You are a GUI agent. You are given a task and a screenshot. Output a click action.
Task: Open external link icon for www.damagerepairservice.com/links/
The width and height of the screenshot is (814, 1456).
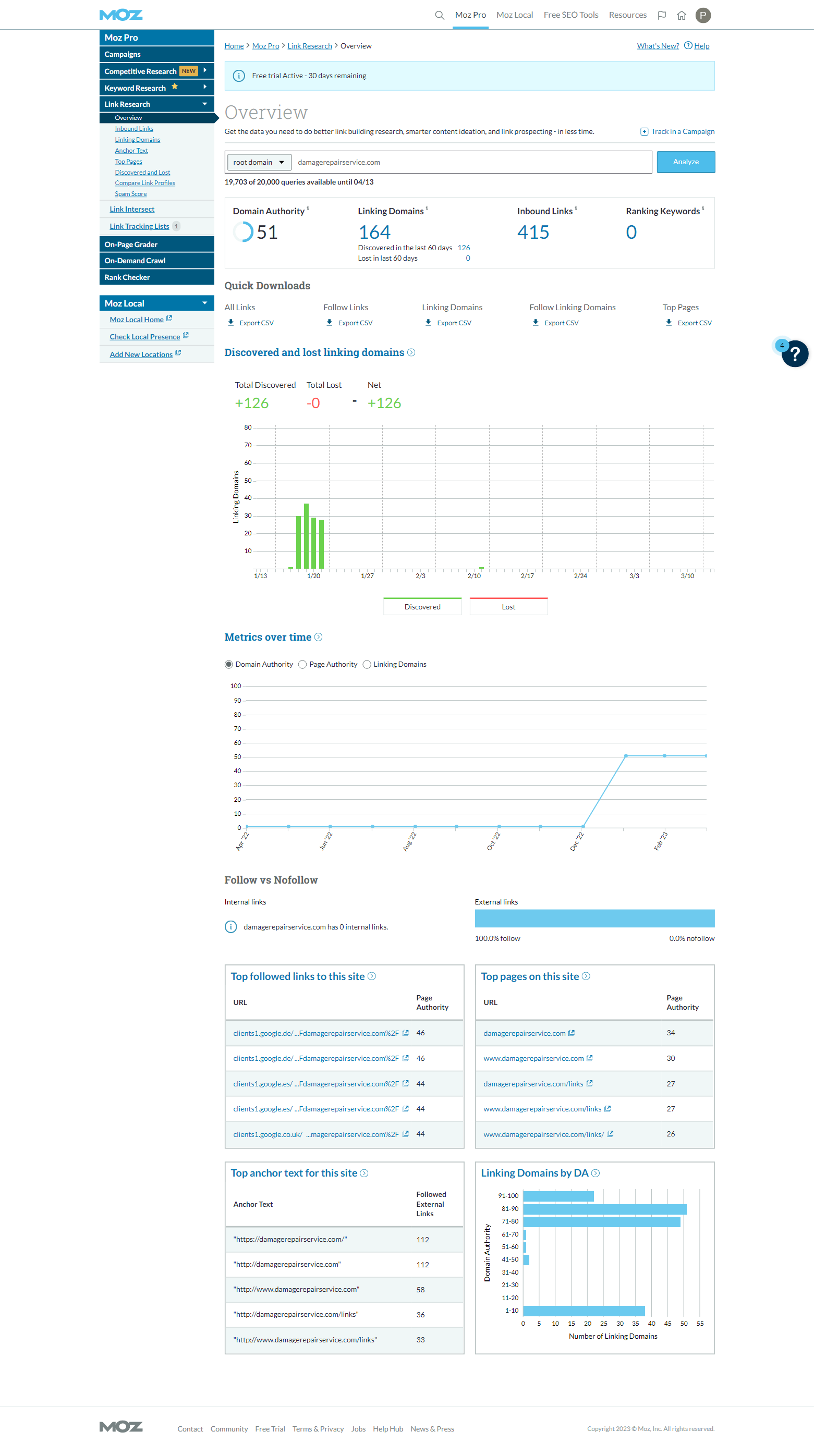click(611, 1134)
